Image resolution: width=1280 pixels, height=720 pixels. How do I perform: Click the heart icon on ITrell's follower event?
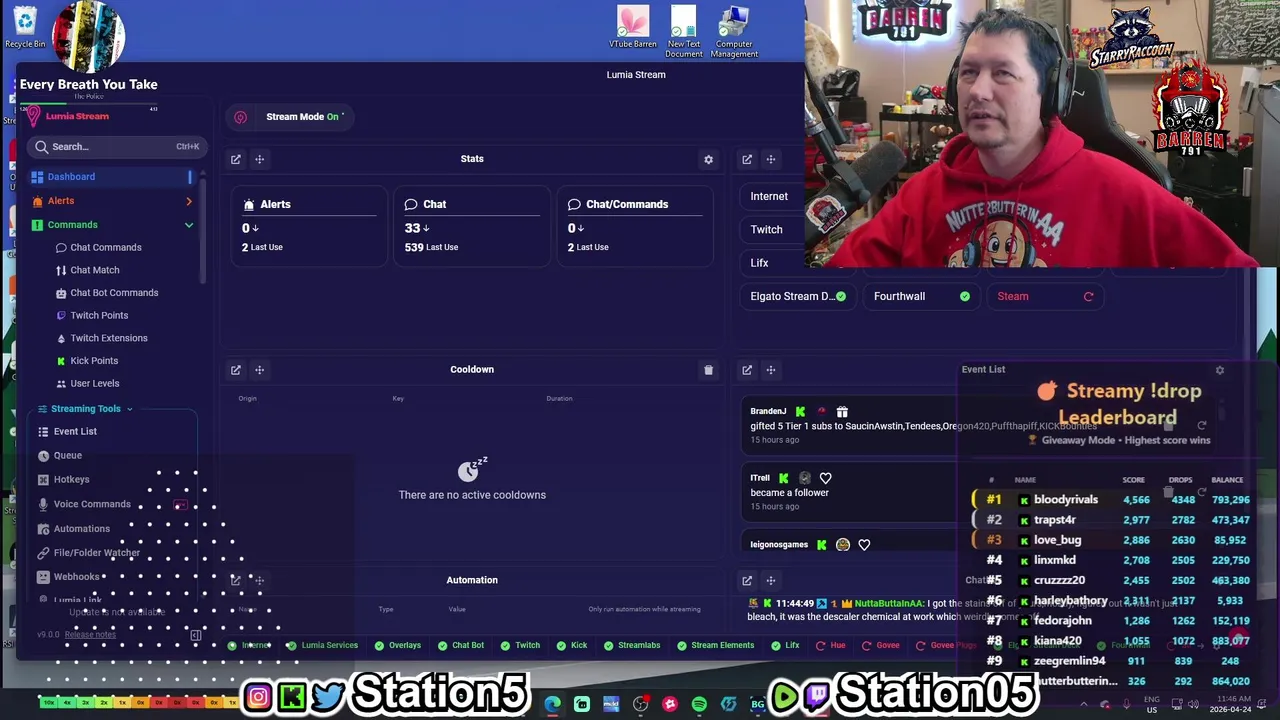point(825,478)
